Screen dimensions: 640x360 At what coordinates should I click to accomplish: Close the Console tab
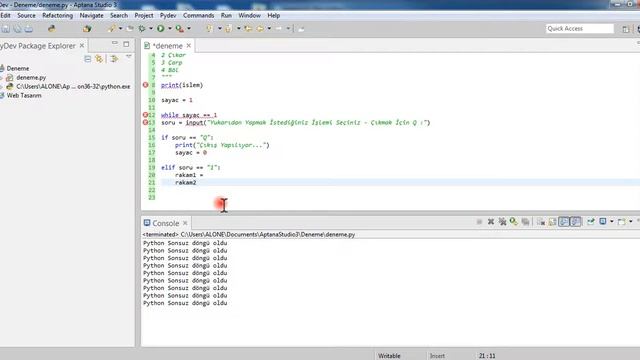click(x=185, y=223)
